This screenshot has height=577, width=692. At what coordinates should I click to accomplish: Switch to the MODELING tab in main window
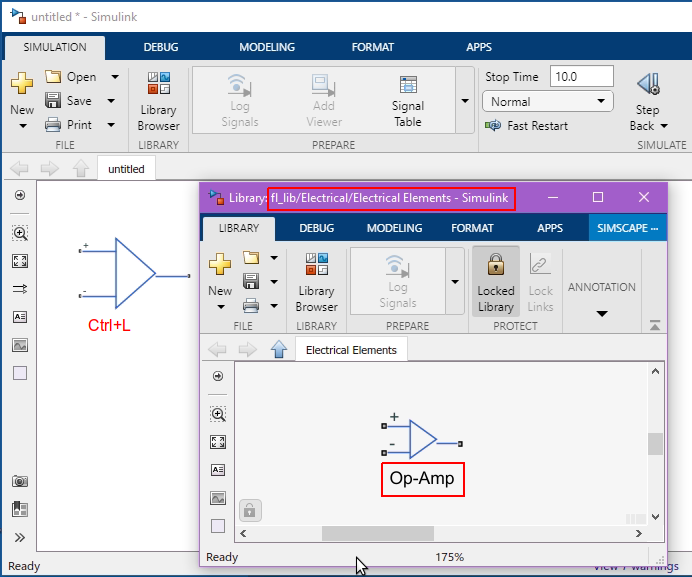[x=267, y=47]
